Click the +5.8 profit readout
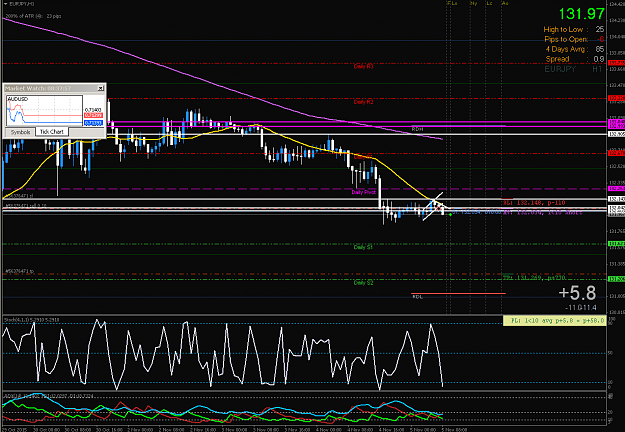625x432 pixels. [x=578, y=293]
